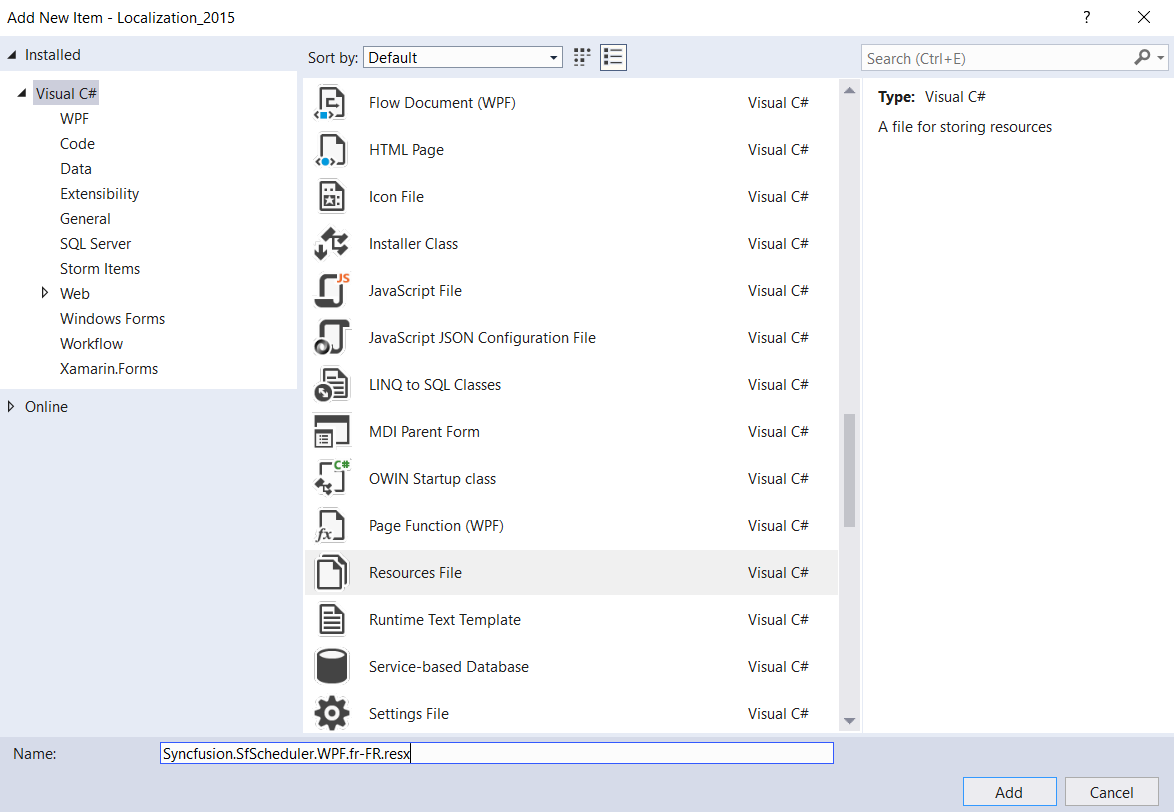
Task: Click the Cancel button
Action: click(1111, 792)
